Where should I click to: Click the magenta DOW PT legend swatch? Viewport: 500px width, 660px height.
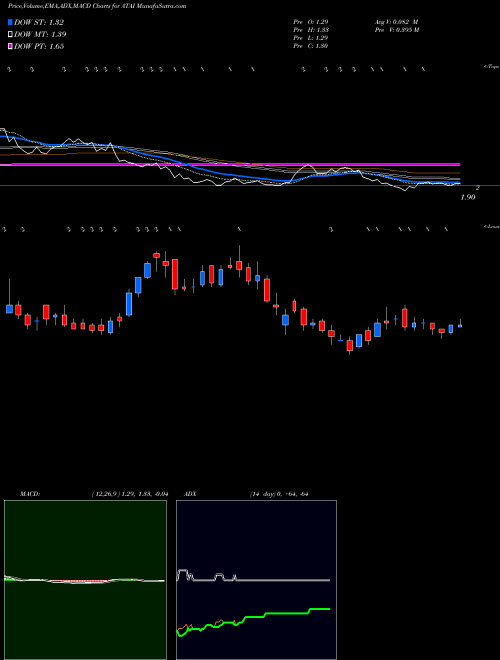(x=10, y=46)
